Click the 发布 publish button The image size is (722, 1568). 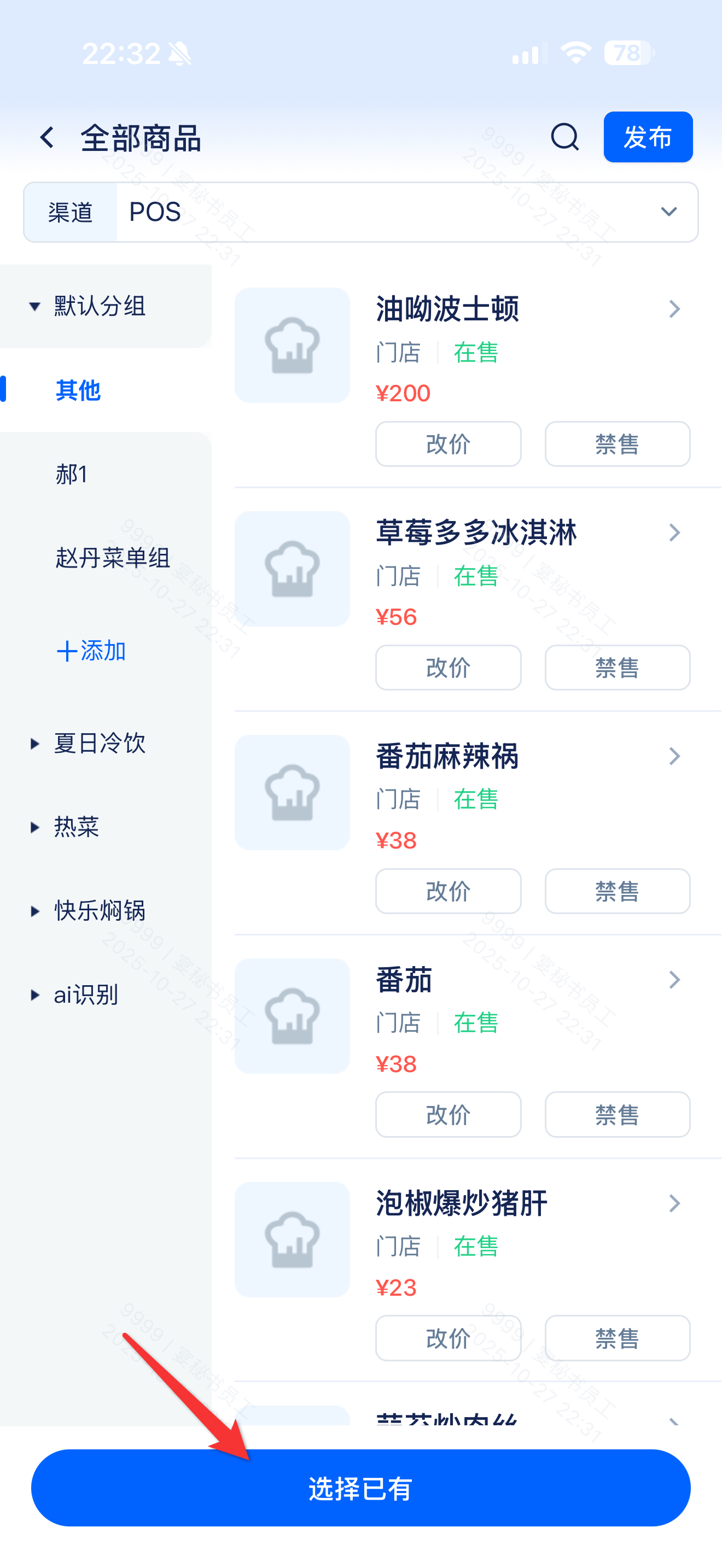(x=648, y=138)
